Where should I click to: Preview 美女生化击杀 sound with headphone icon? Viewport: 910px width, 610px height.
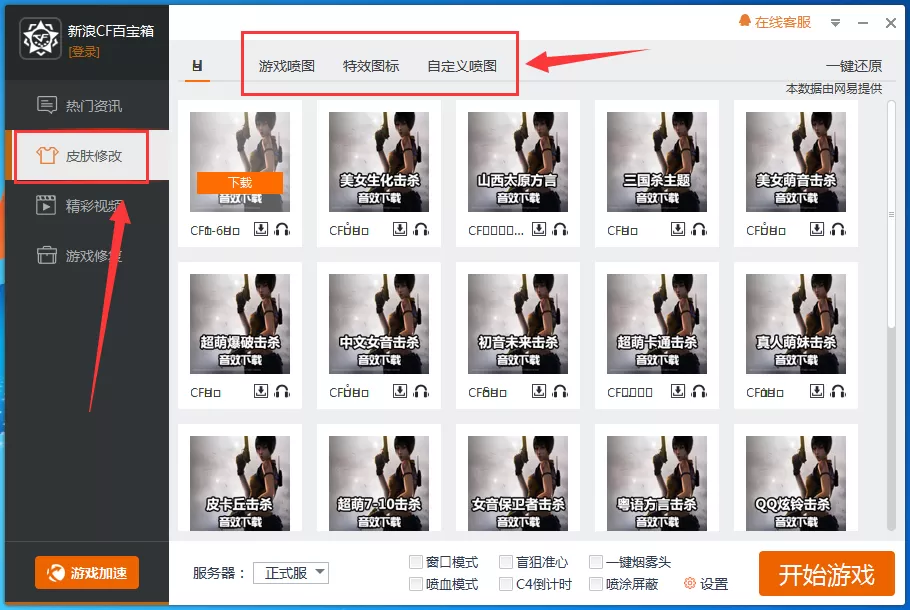(x=421, y=229)
